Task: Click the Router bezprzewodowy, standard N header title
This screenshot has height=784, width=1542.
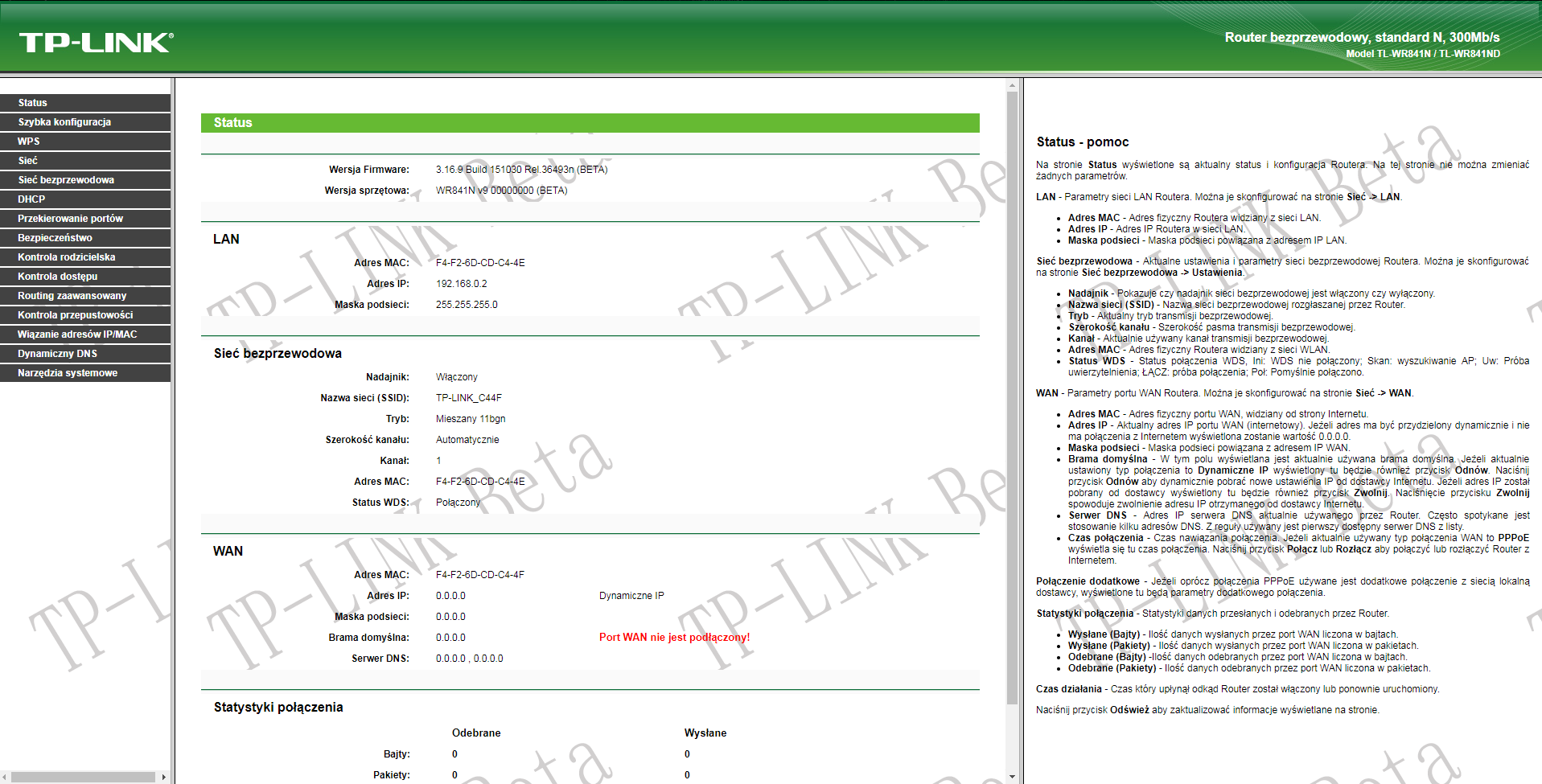Action: (1362, 37)
